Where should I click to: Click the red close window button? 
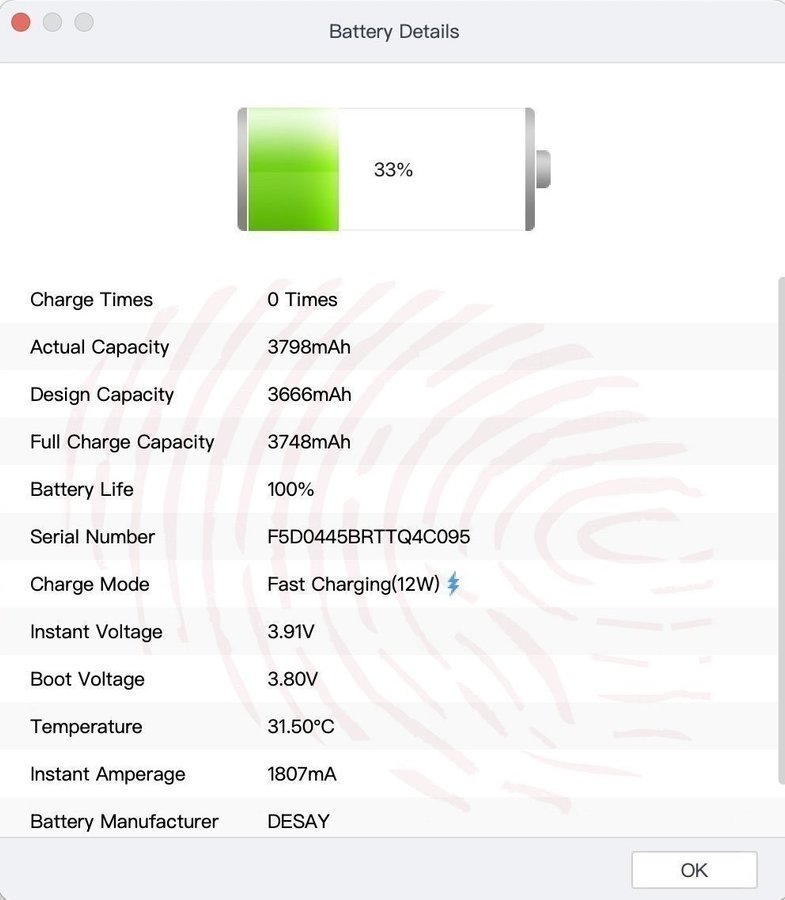21,22
